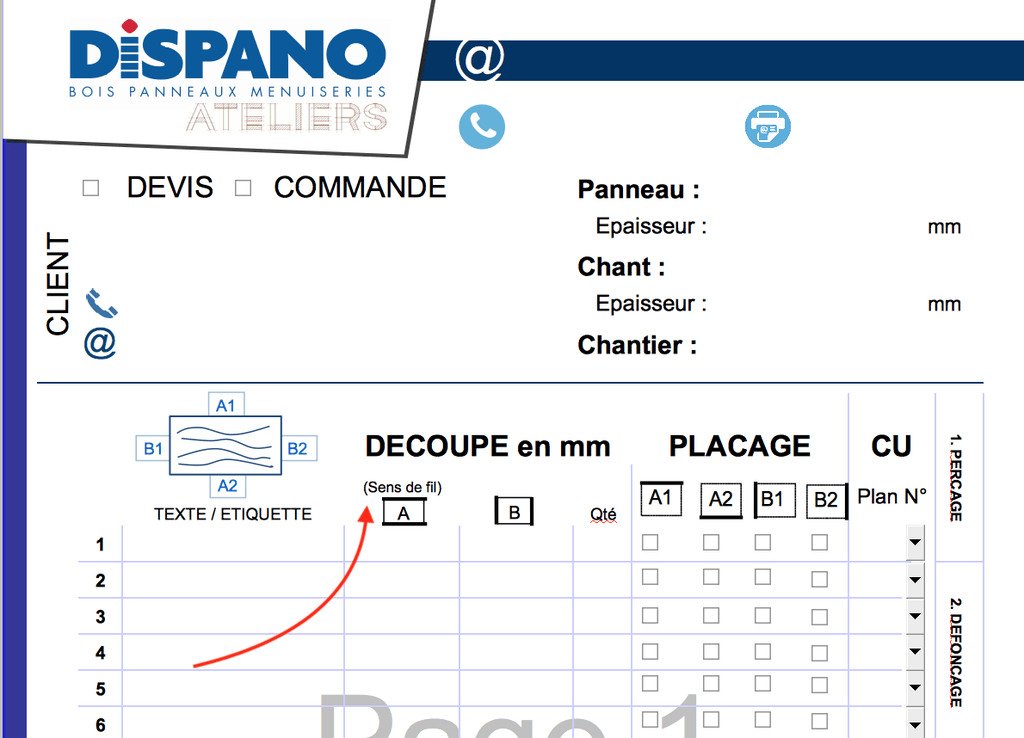The image size is (1024, 738).
Task: Click the 'DECOUPE en mm' heading
Action: tap(488, 447)
